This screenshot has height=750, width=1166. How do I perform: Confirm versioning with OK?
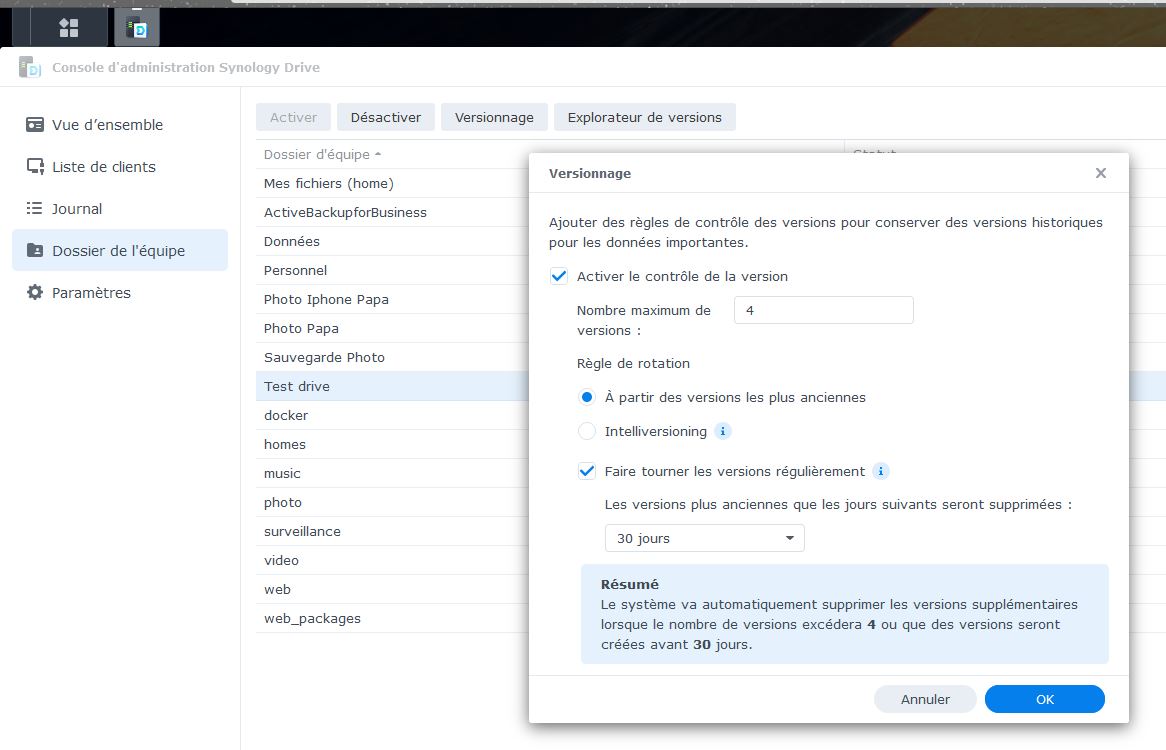tap(1045, 699)
